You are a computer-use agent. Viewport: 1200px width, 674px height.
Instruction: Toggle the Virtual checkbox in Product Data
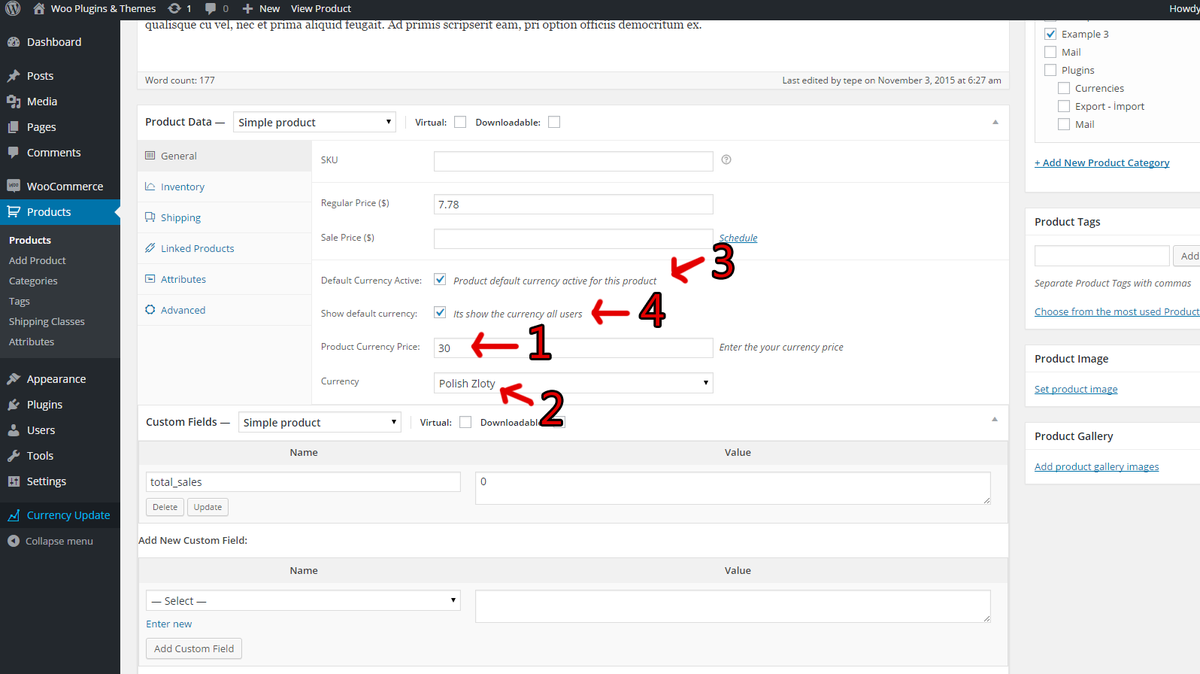coord(460,122)
